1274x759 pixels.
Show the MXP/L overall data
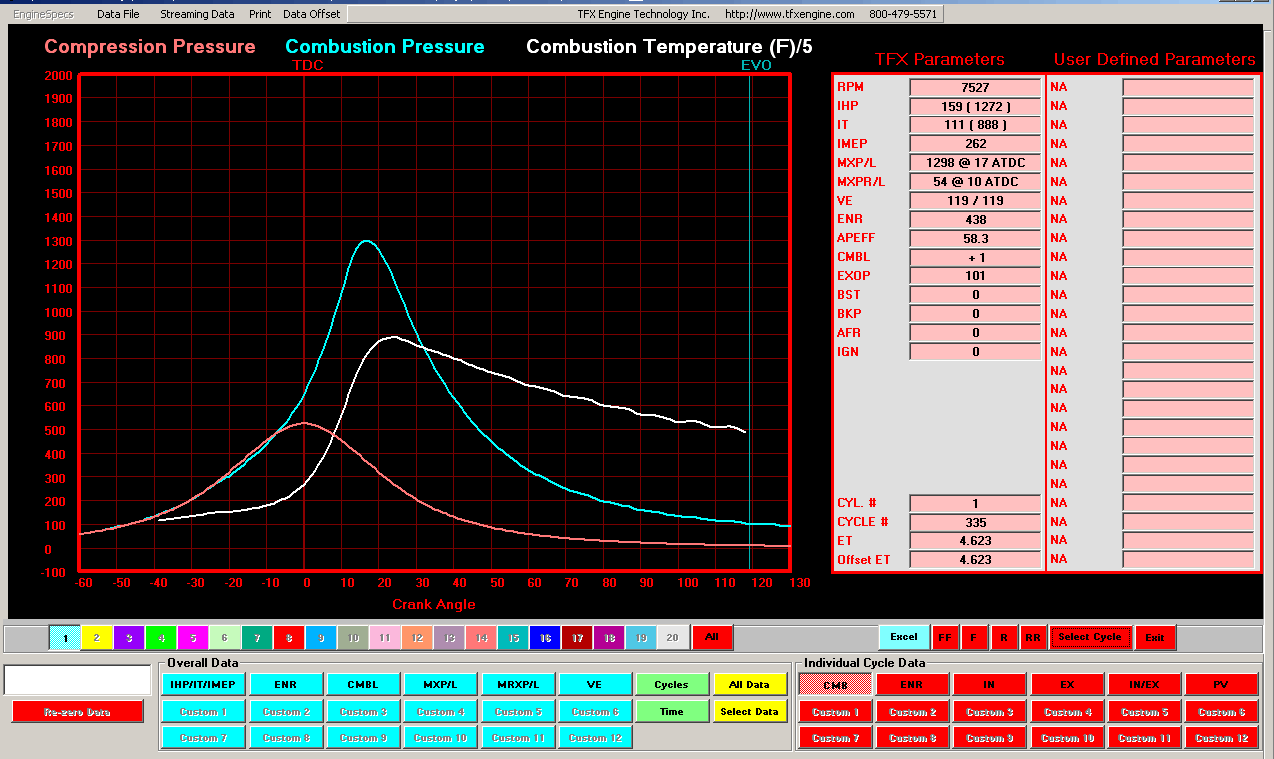440,684
